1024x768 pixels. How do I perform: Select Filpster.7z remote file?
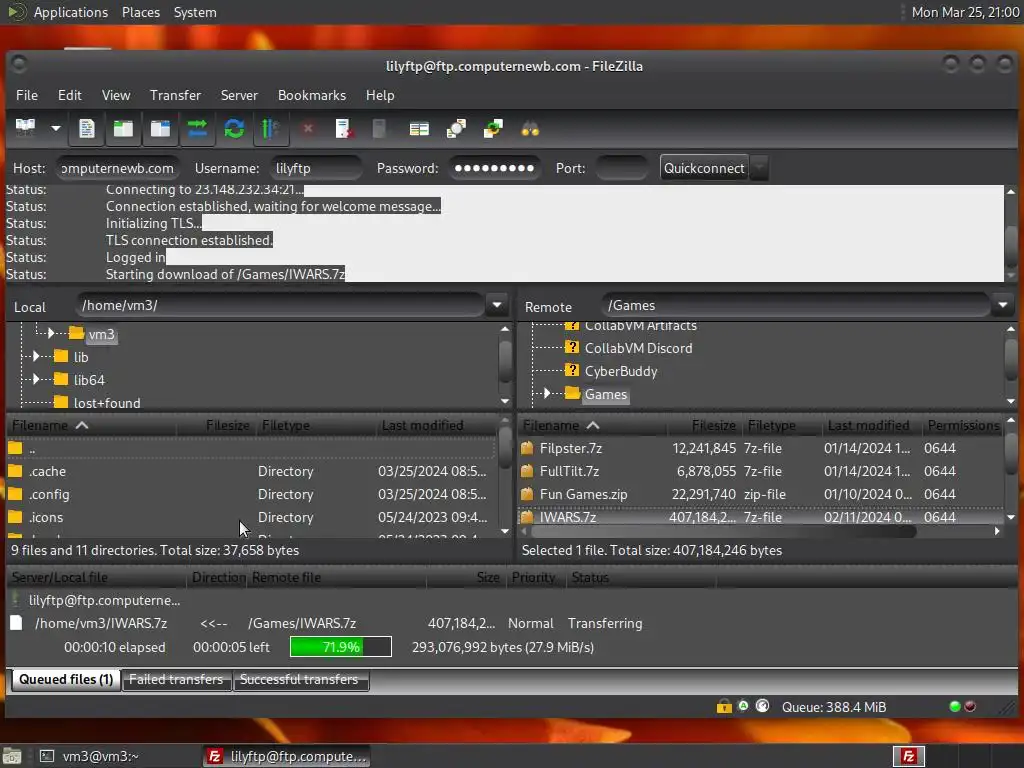(x=761, y=448)
